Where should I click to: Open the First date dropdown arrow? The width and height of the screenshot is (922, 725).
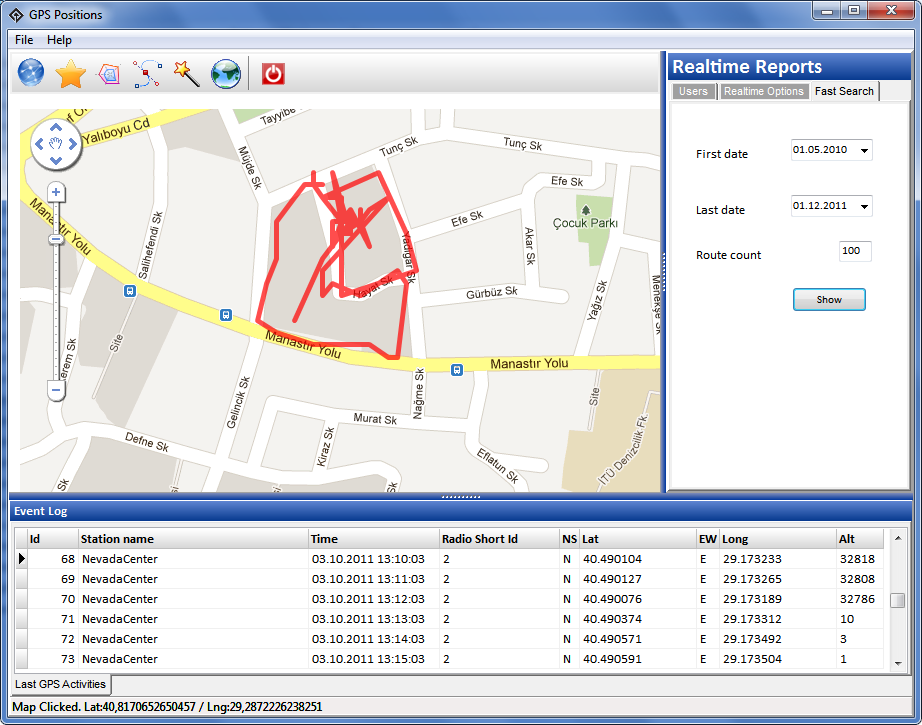[x=864, y=151]
